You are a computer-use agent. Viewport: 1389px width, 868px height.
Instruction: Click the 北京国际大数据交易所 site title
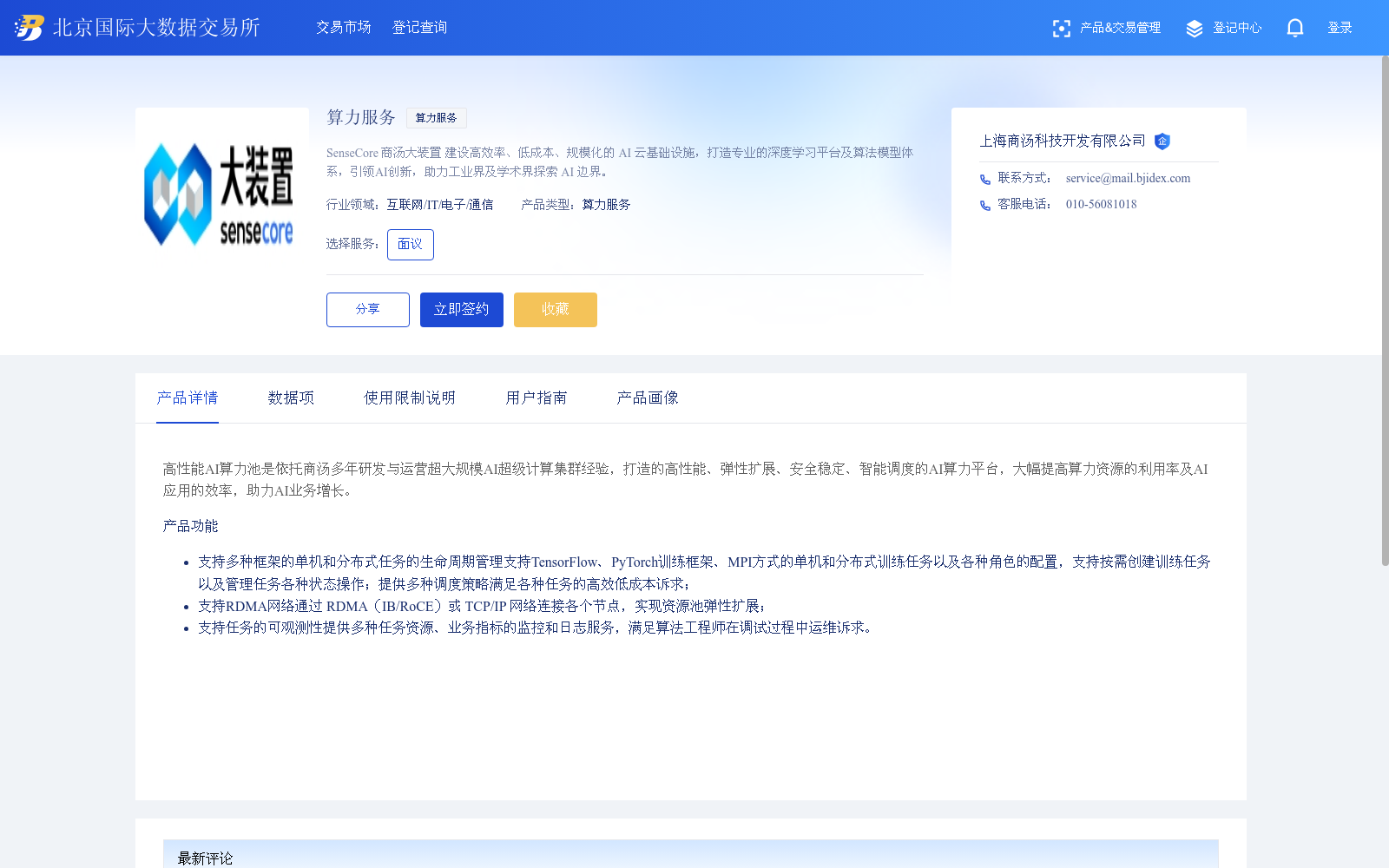156,28
